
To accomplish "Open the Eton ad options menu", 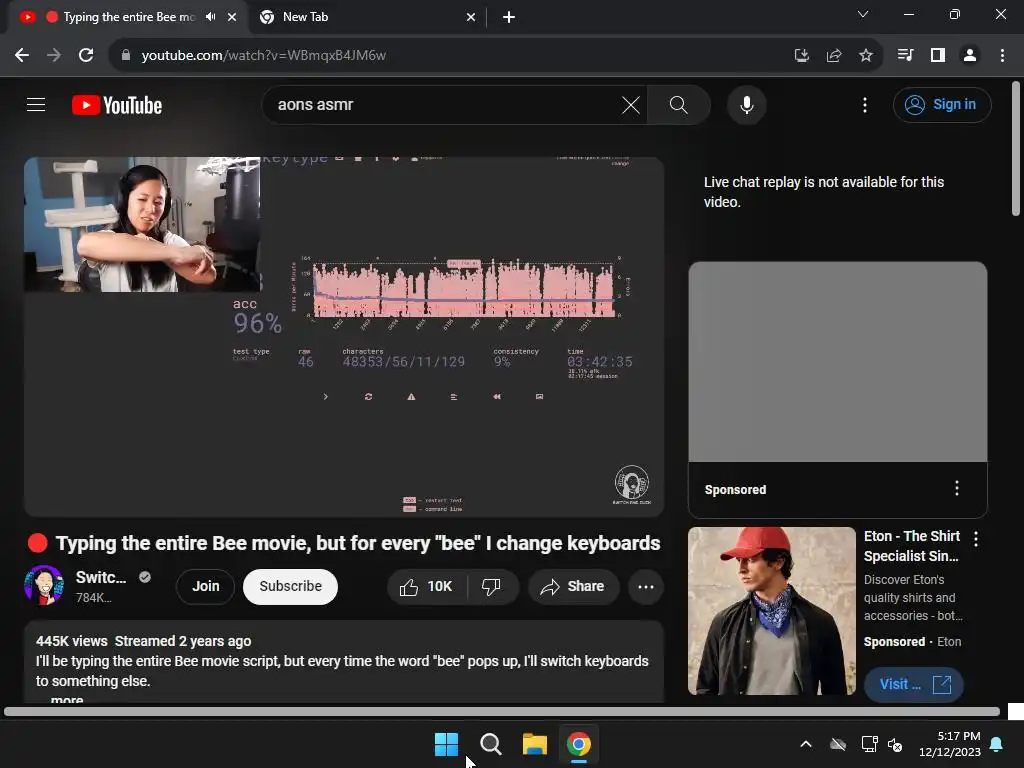I will point(976,539).
